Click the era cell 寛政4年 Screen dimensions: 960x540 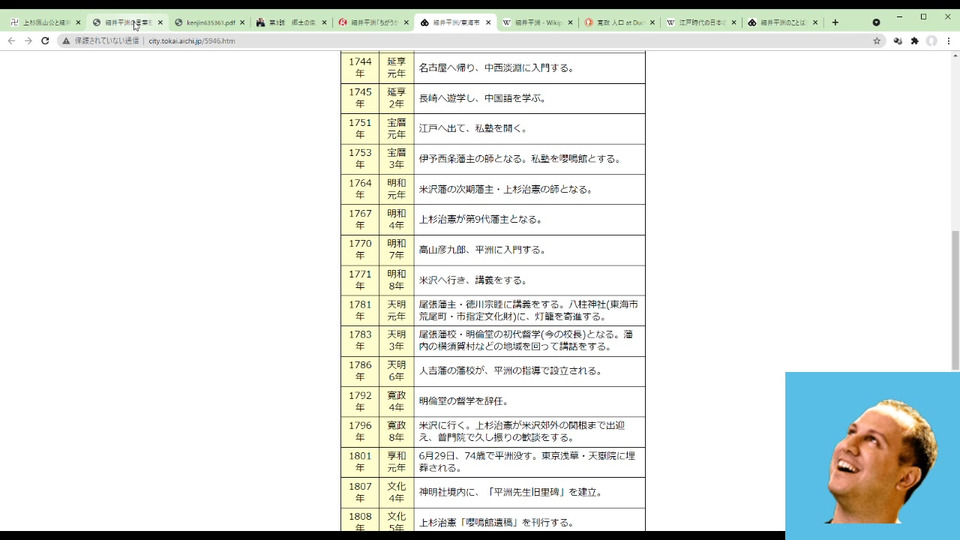pos(396,401)
